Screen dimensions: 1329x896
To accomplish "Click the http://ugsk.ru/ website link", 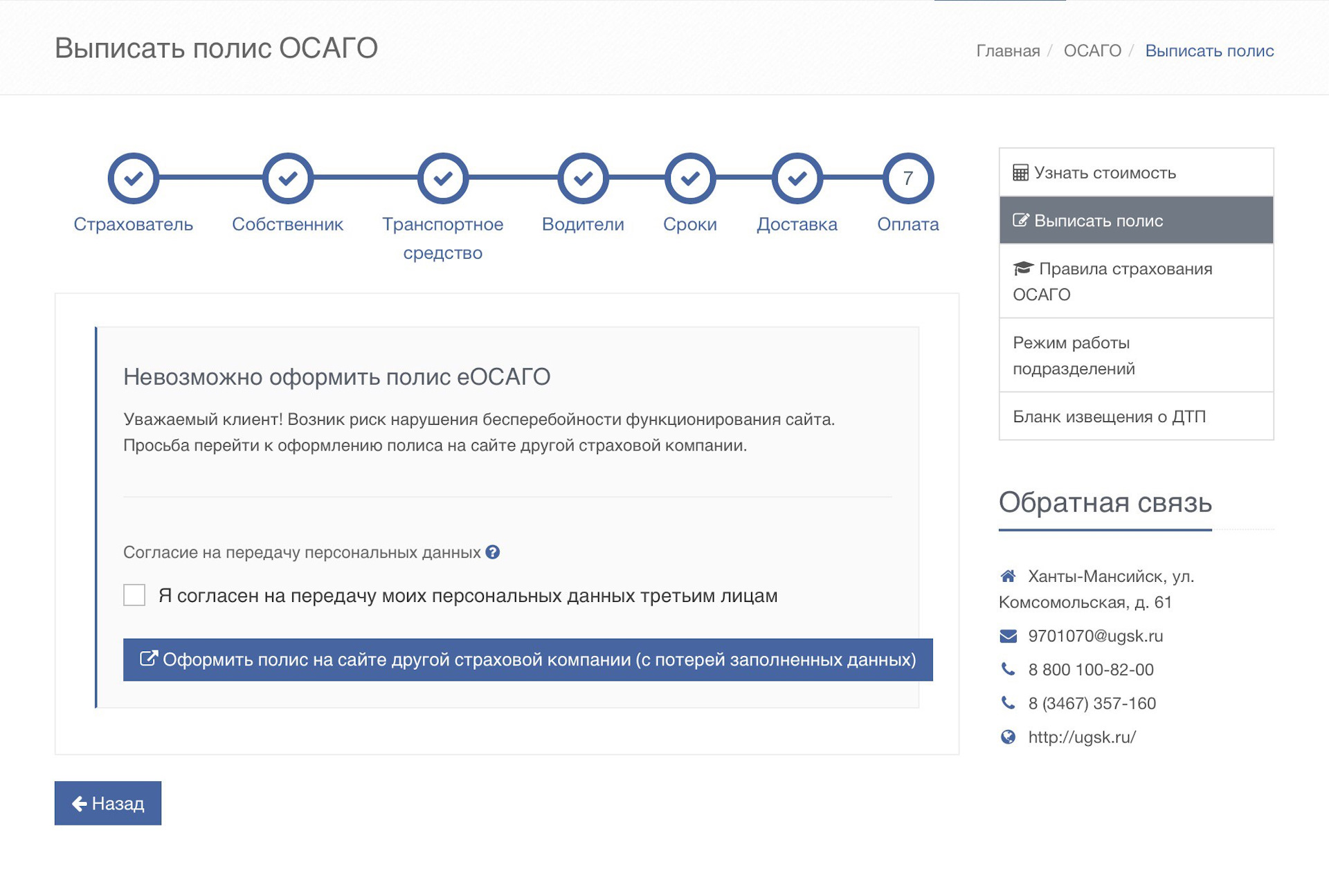I will [x=1082, y=737].
